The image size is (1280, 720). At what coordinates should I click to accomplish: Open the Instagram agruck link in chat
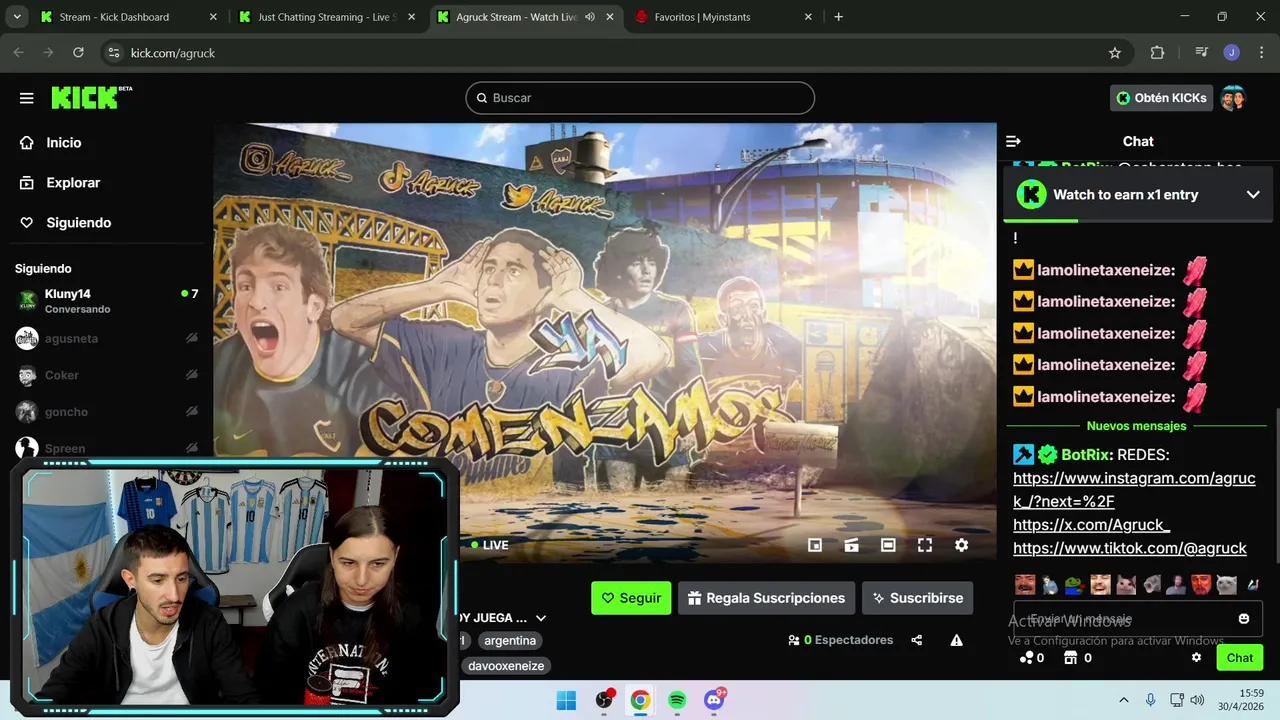click(1134, 490)
